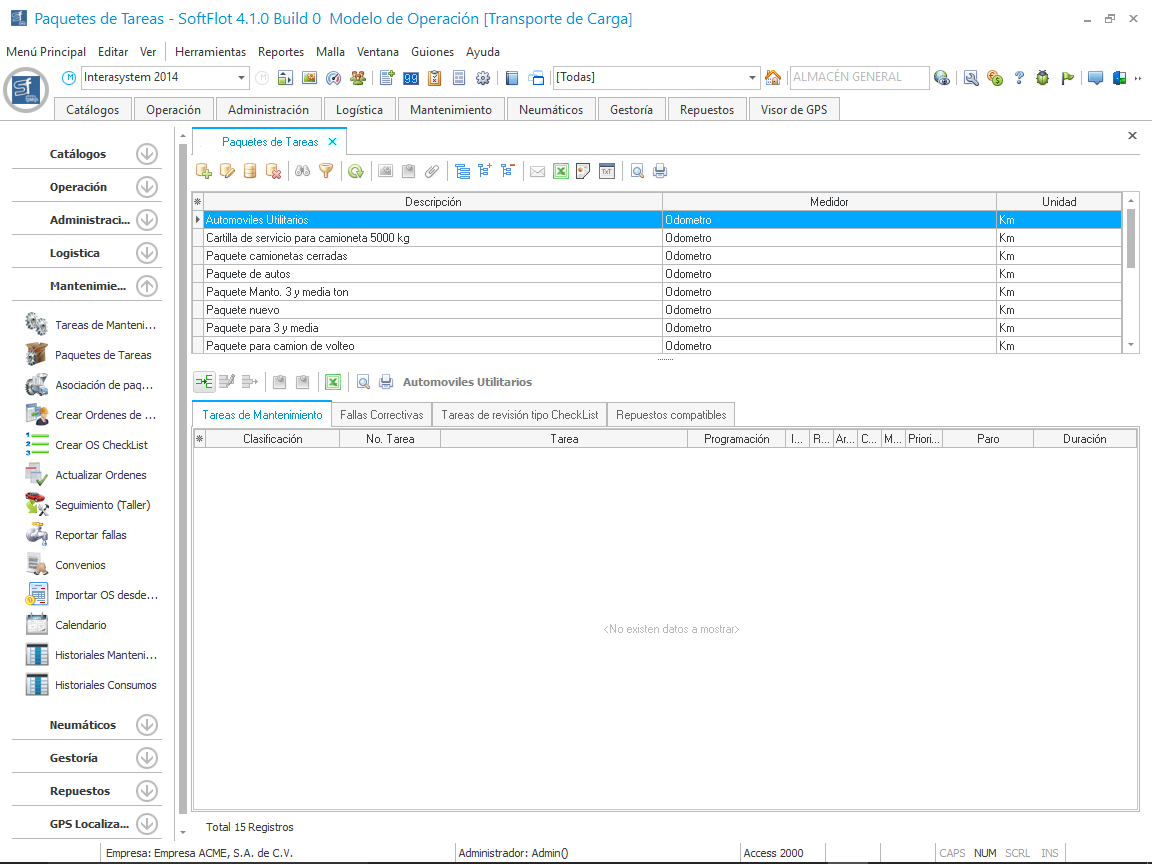Click the filter funnel icon

pyautogui.click(x=326, y=171)
